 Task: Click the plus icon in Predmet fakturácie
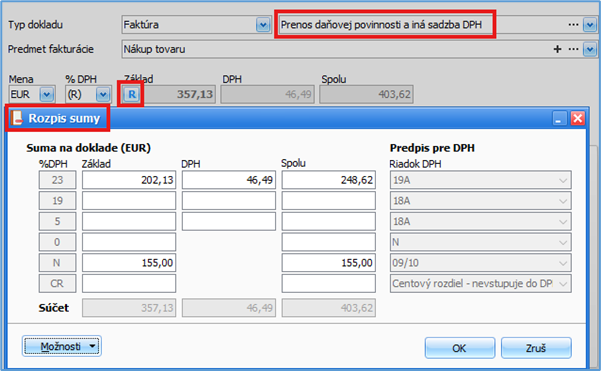(557, 49)
